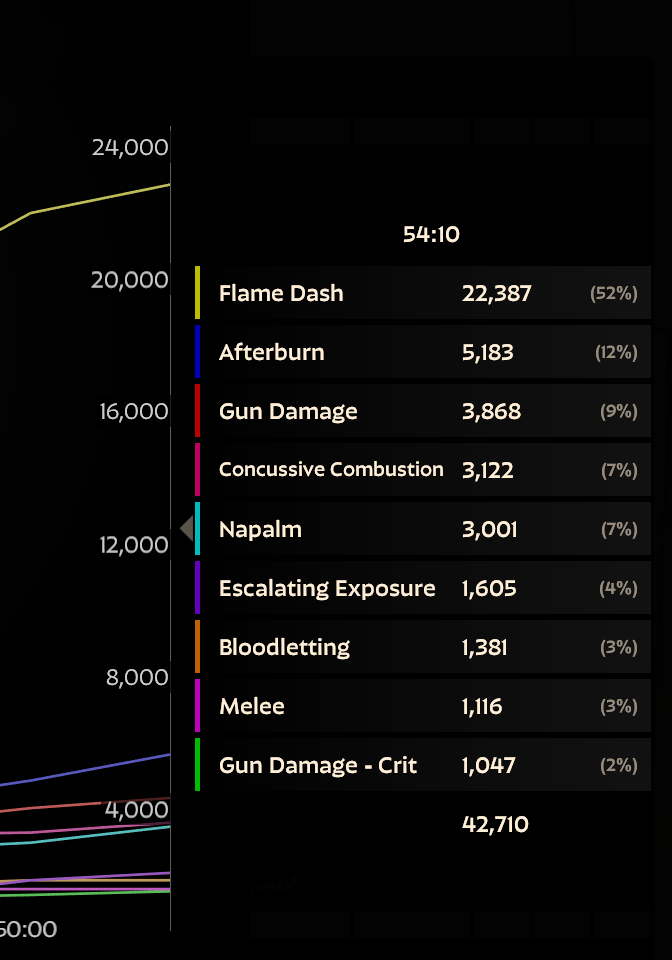Select the Concussive Combustion entry
The image size is (672, 960).
[x=423, y=470]
